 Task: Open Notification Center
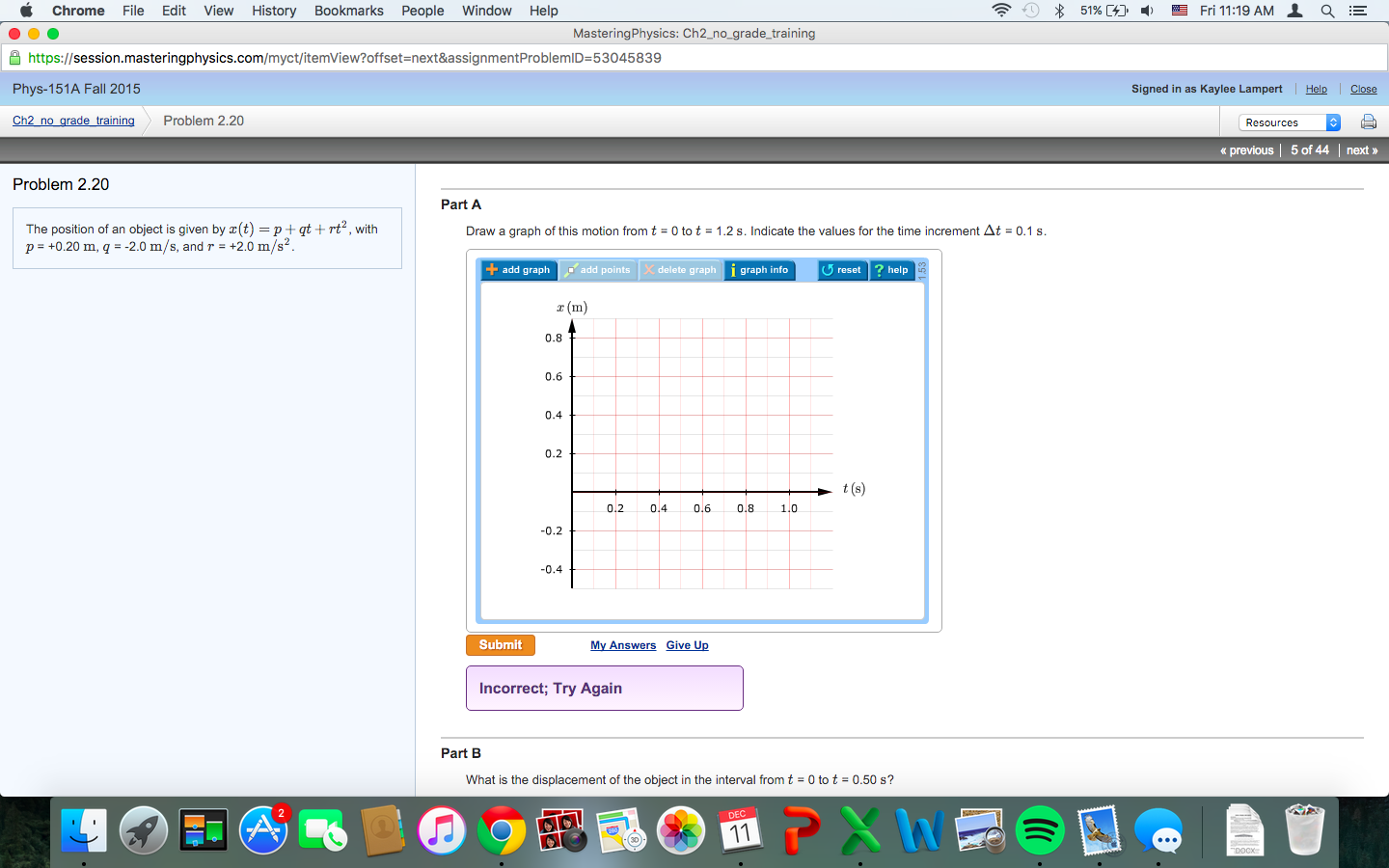pyautogui.click(x=1358, y=11)
